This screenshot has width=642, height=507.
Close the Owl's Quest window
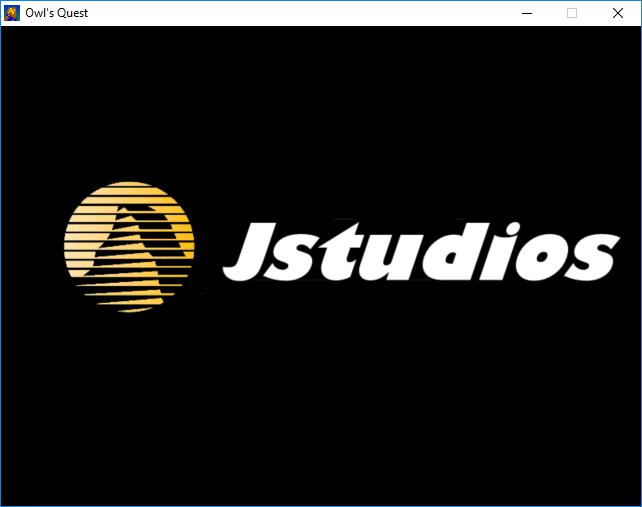pos(618,13)
